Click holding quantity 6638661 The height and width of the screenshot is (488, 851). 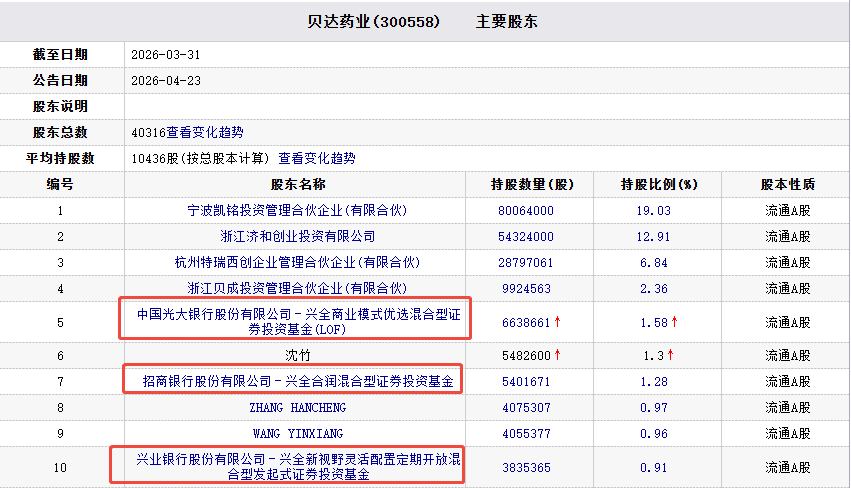526,322
